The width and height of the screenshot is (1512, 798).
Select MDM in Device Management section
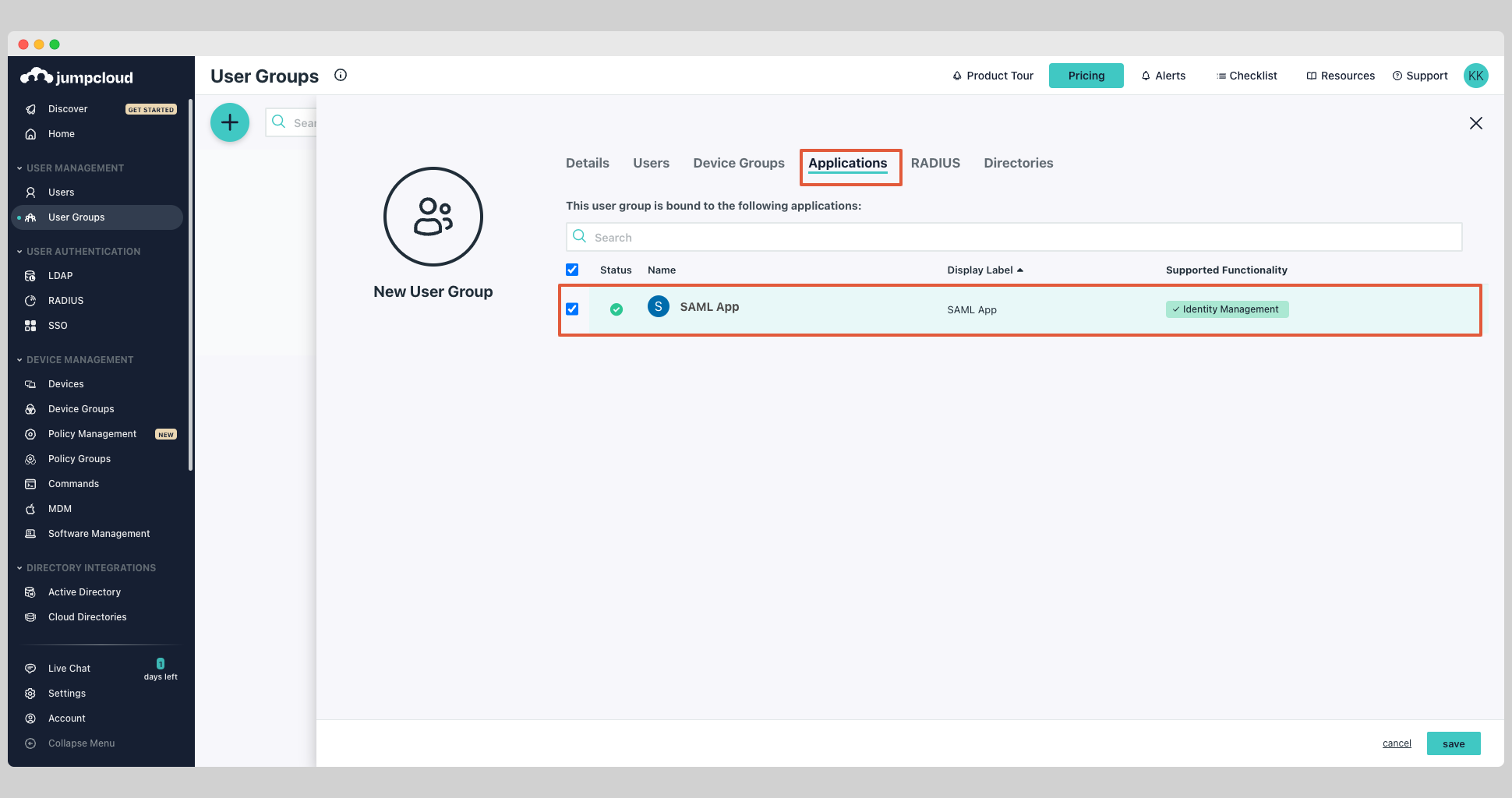tap(58, 508)
